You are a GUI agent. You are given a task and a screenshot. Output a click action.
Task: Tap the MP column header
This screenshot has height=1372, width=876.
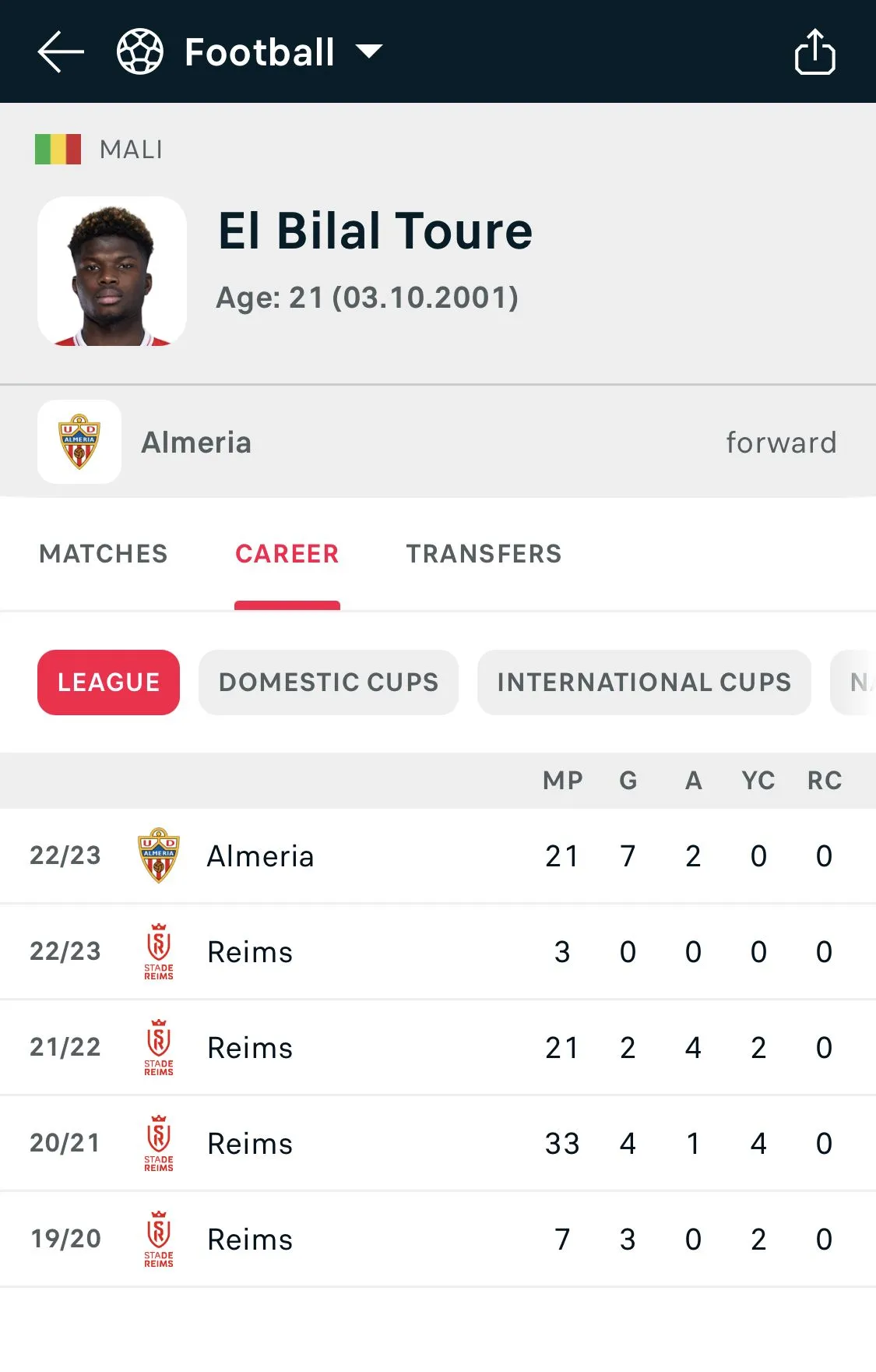[562, 781]
